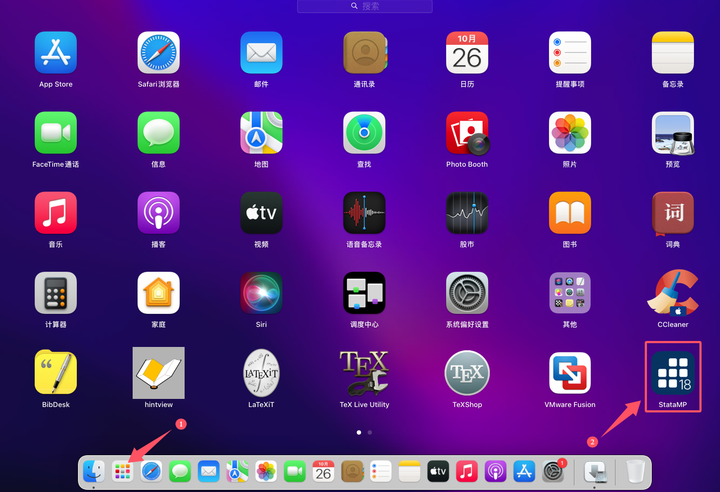Open Safari from the Dock
This screenshot has height=492, width=720.
[x=151, y=471]
